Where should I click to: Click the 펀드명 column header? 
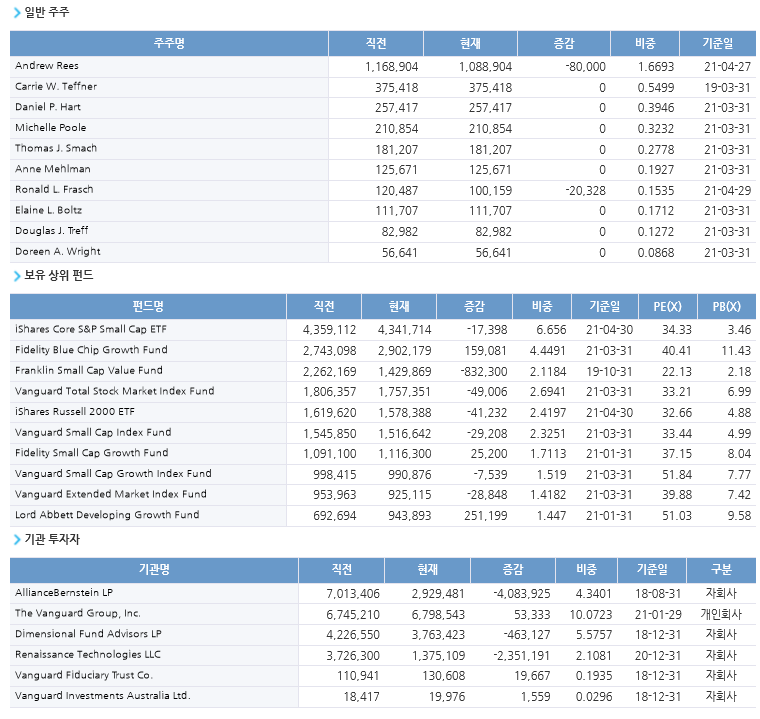tap(148, 306)
